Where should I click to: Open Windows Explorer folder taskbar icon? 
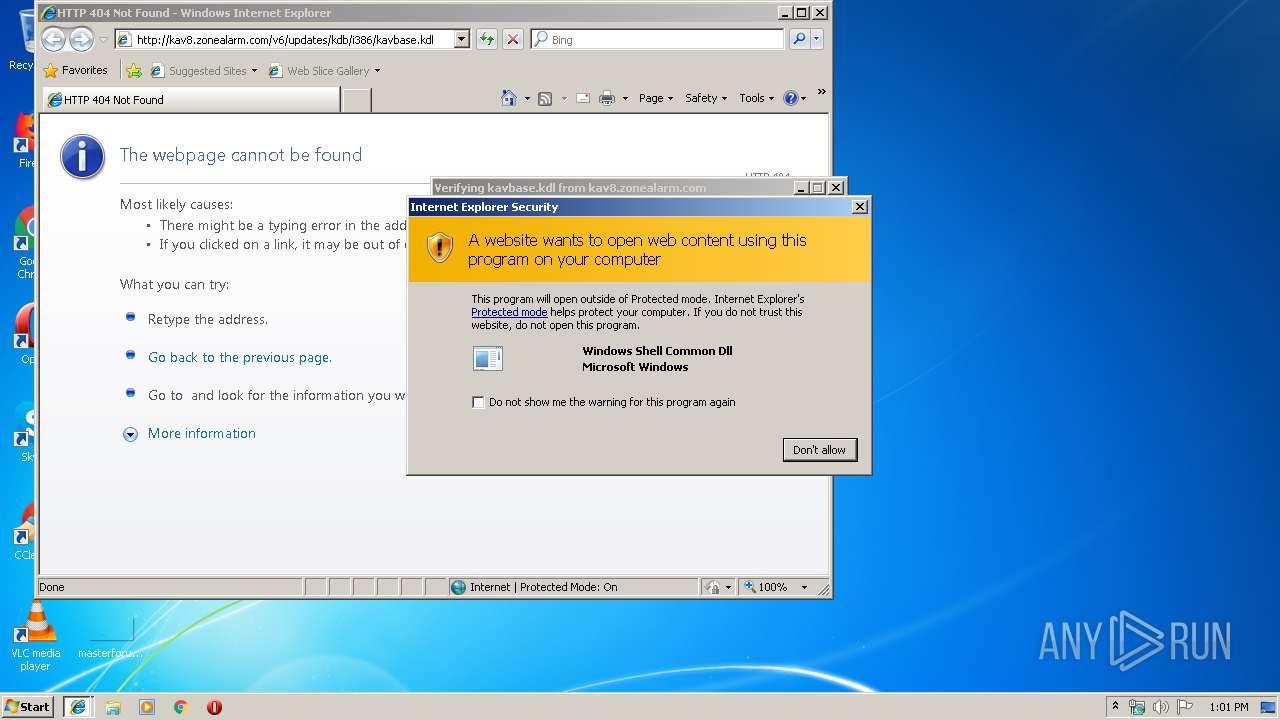pos(113,707)
